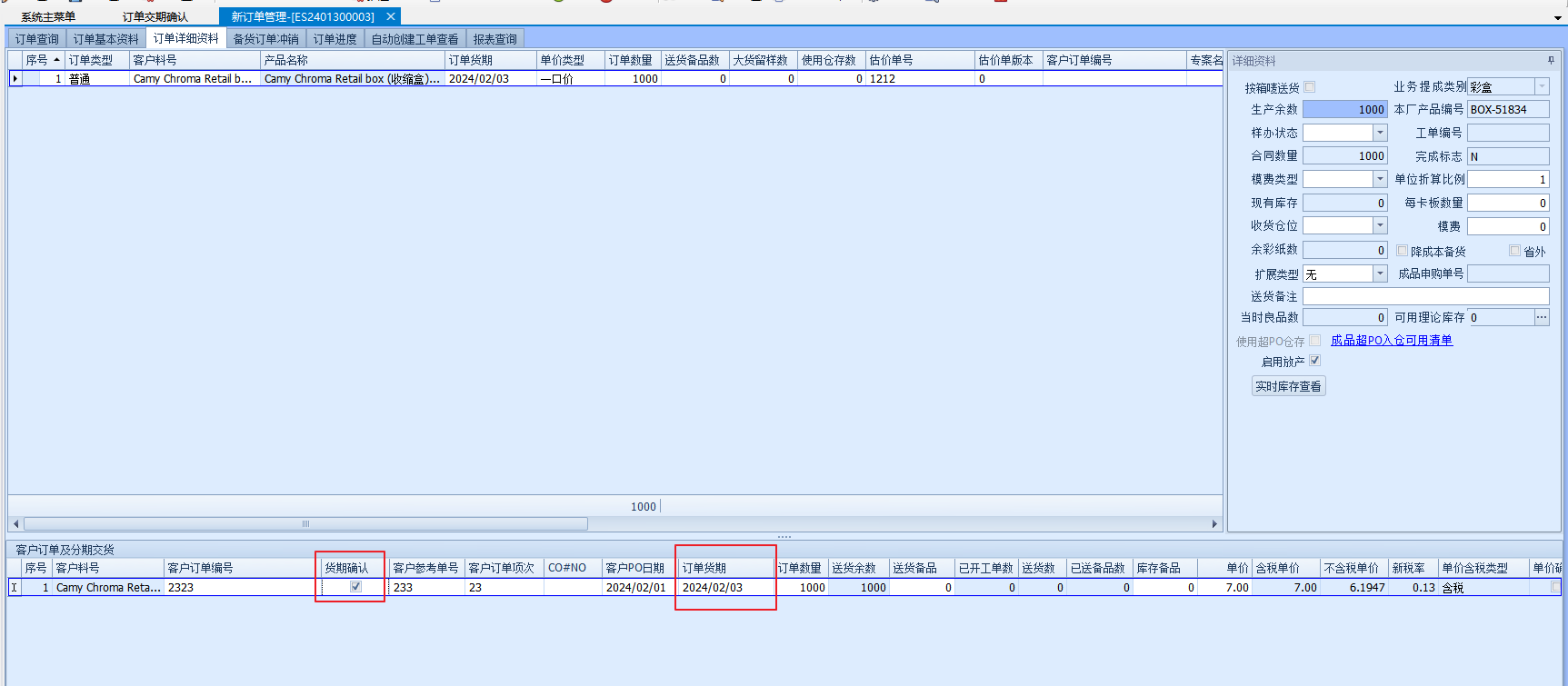Open the ellipsis button beside 可用理论库存
The width and height of the screenshot is (1568, 686).
tap(1542, 317)
